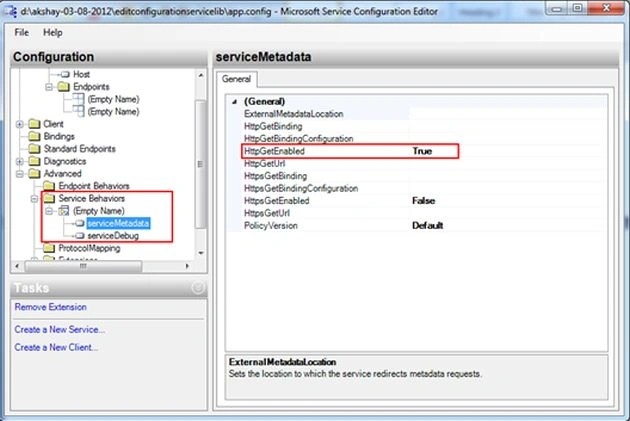
Task: Click the Advanced folder icon
Action: click(35, 174)
